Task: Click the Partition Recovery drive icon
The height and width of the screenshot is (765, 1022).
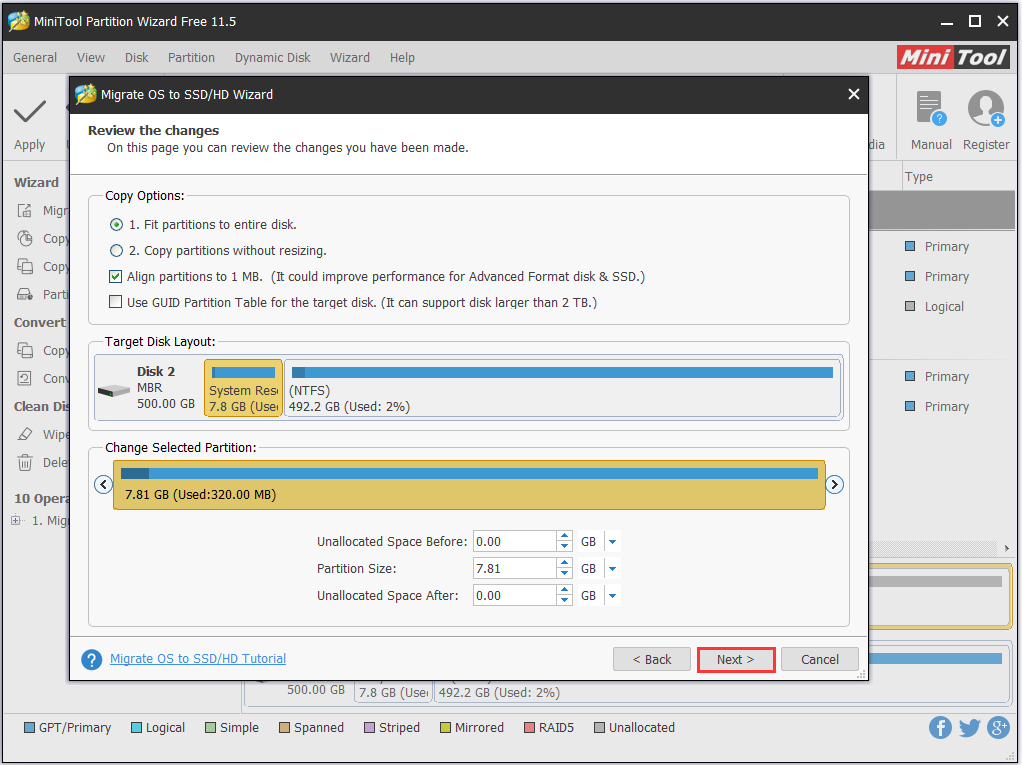Action: point(25,295)
